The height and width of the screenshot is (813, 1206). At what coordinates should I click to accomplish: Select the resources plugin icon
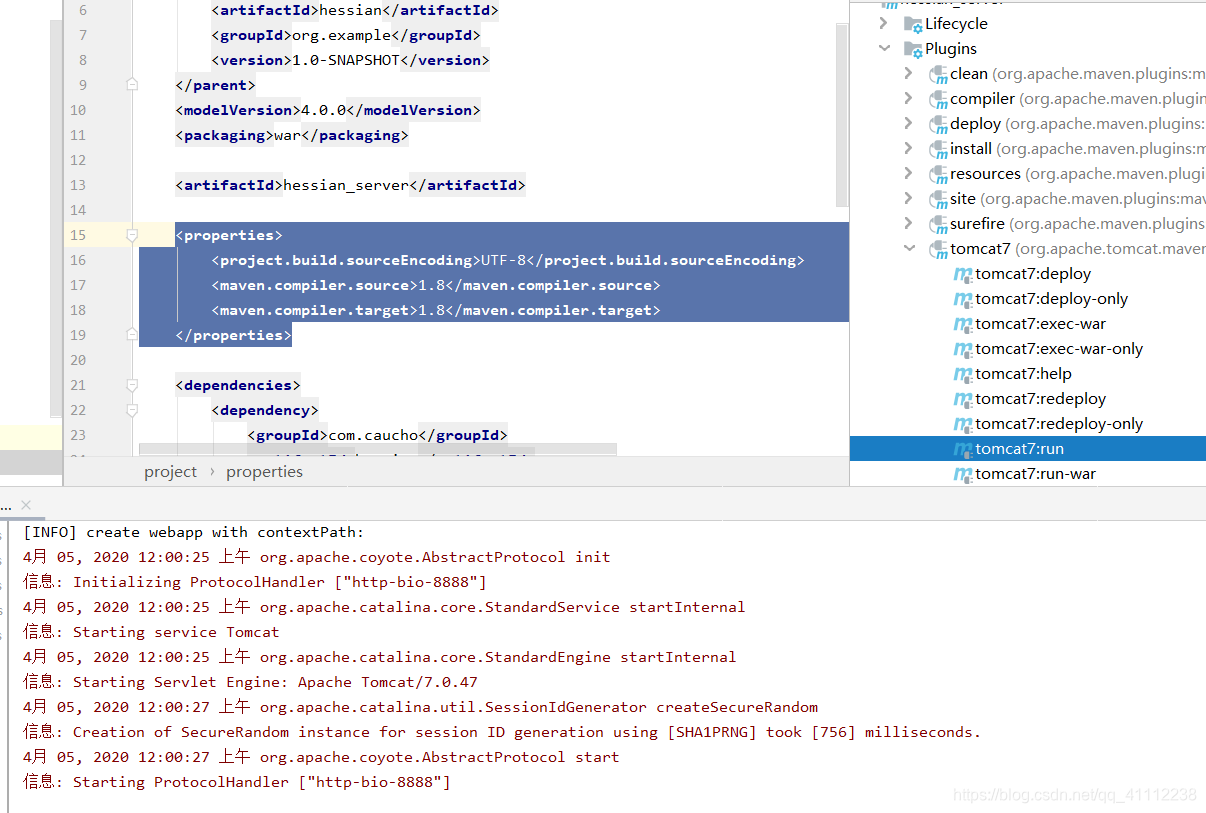[x=938, y=174]
